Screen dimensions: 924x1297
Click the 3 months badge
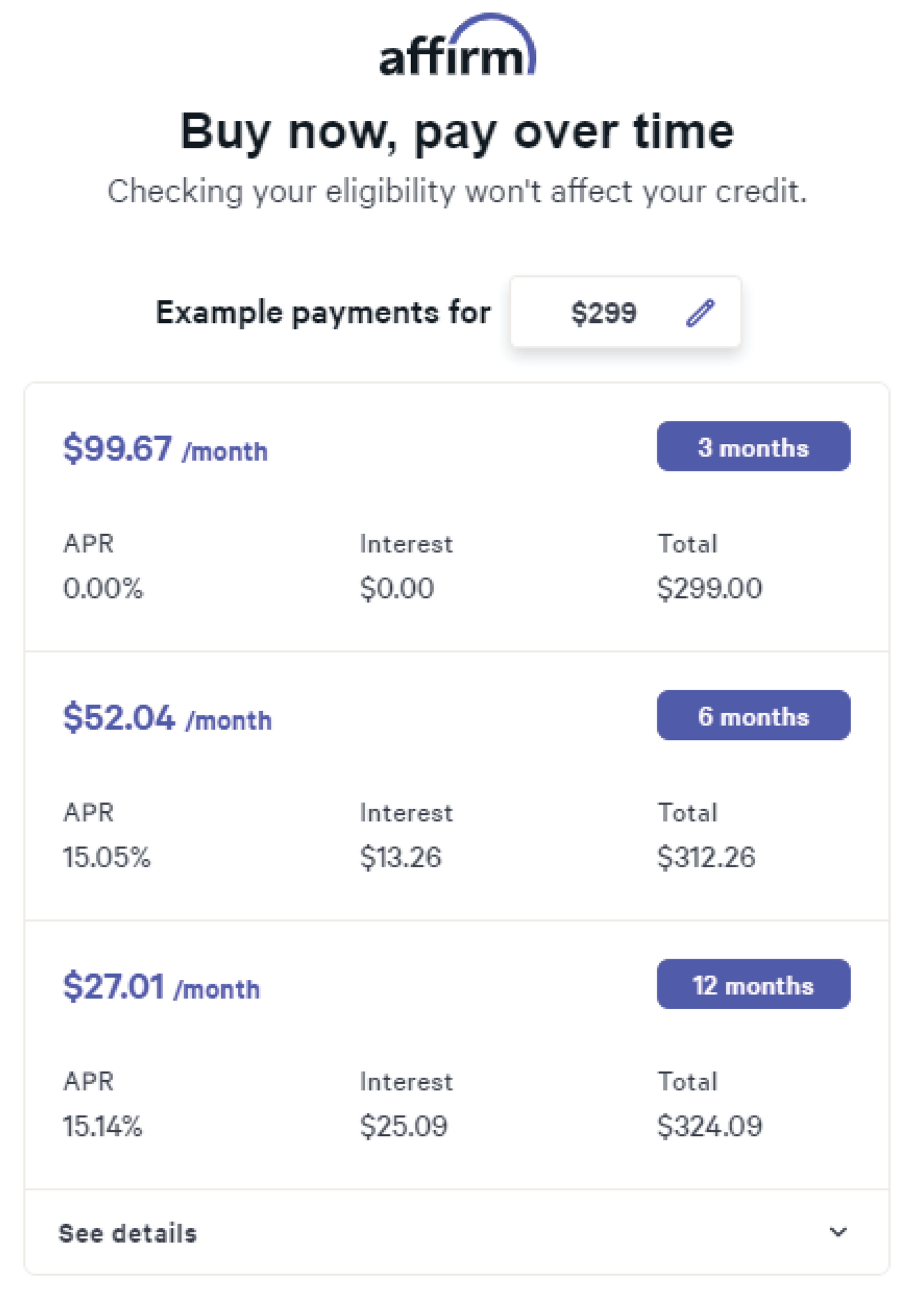tap(753, 446)
